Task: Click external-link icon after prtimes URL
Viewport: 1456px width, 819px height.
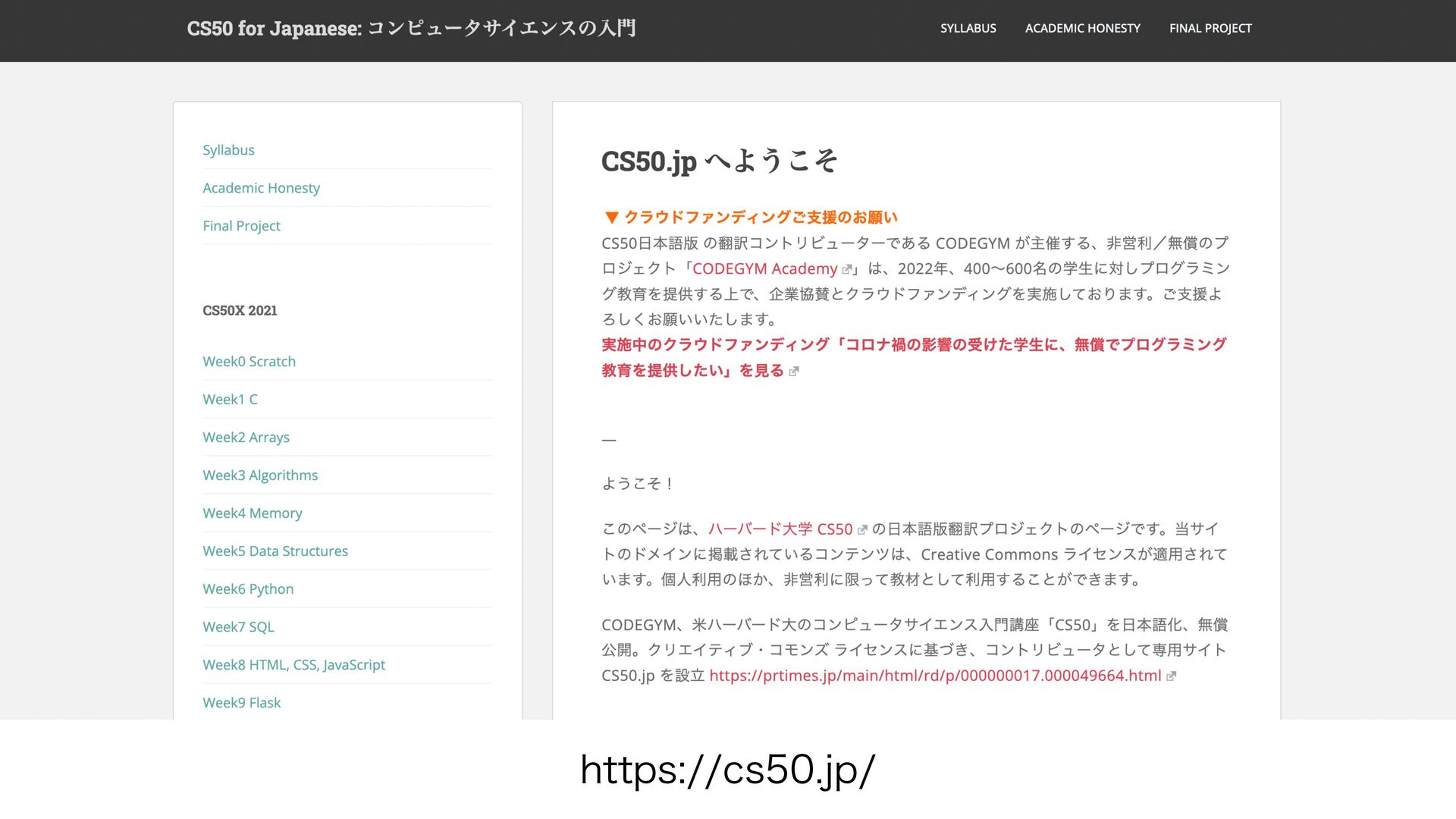Action: 1171,676
